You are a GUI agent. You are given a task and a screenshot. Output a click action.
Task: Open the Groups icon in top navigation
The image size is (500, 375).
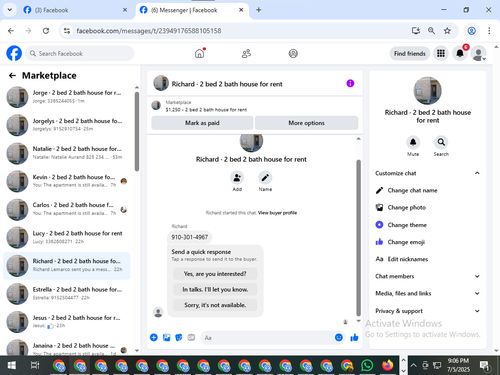click(293, 53)
